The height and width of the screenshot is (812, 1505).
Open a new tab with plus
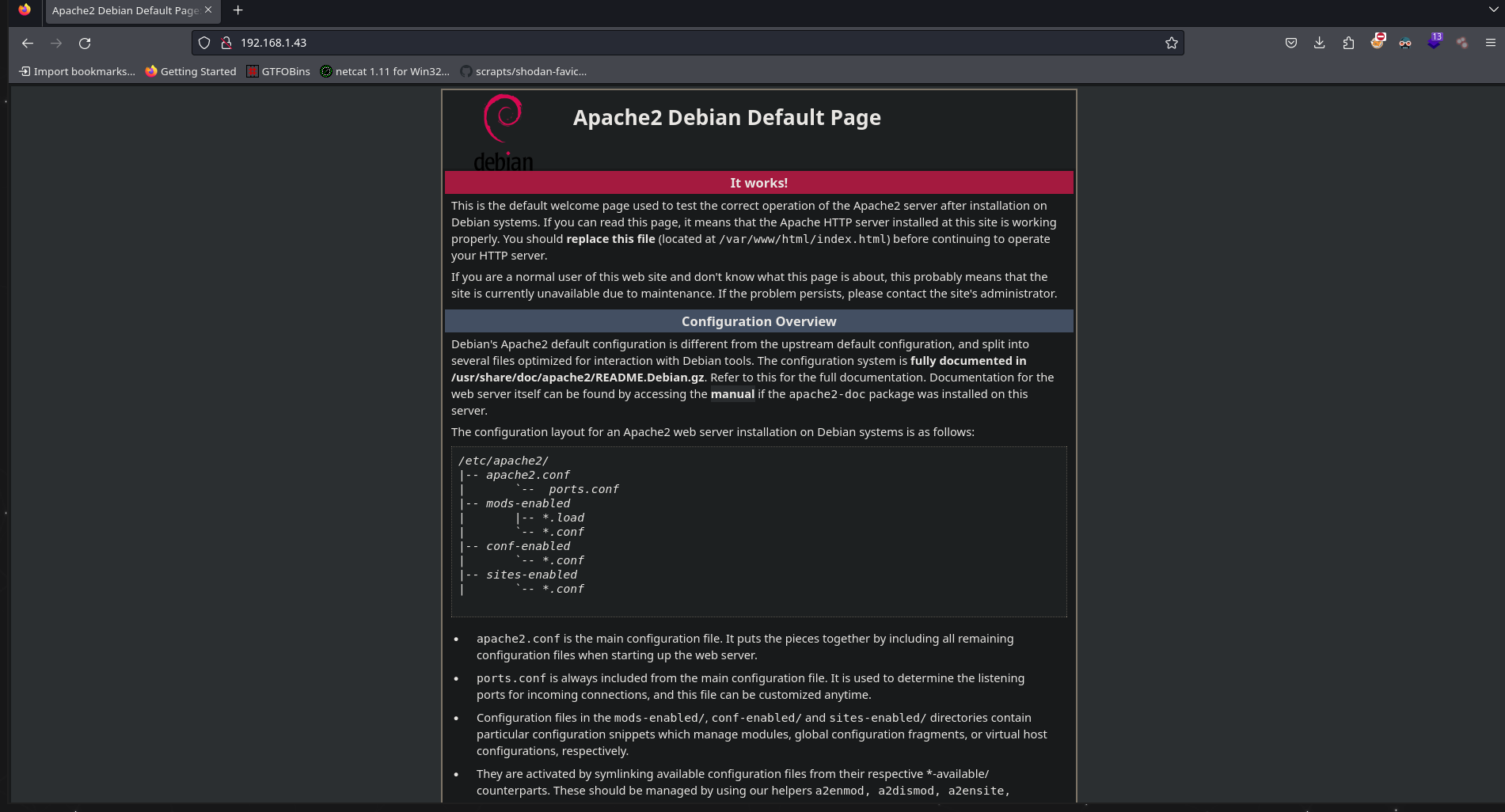pyautogui.click(x=238, y=10)
